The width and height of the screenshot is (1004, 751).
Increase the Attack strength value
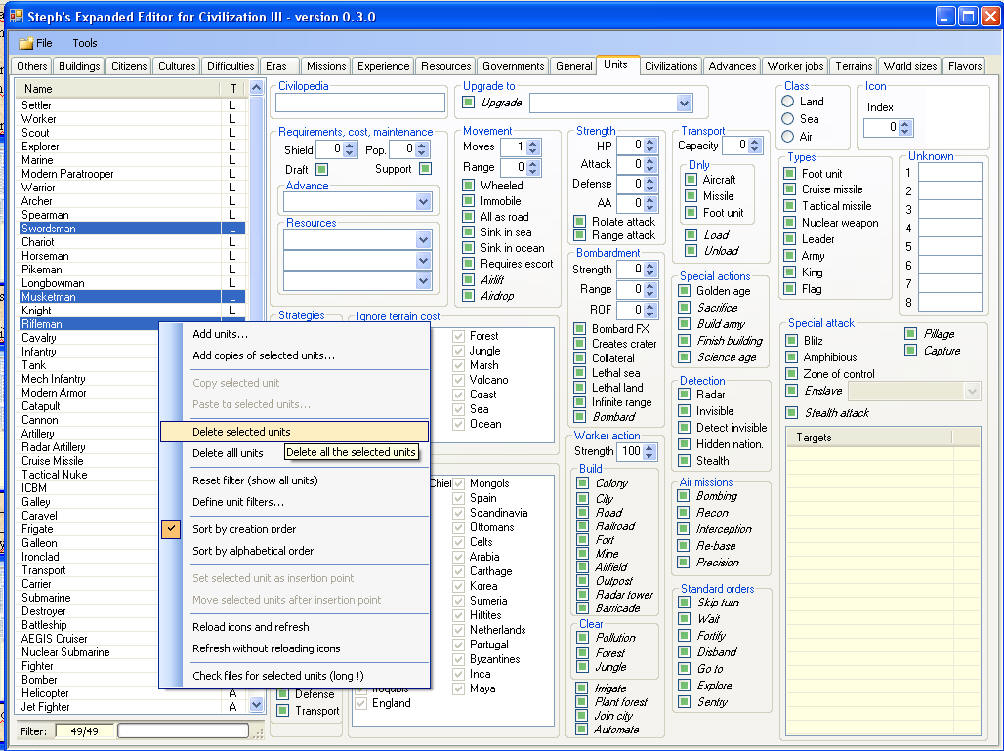pyautogui.click(x=650, y=161)
